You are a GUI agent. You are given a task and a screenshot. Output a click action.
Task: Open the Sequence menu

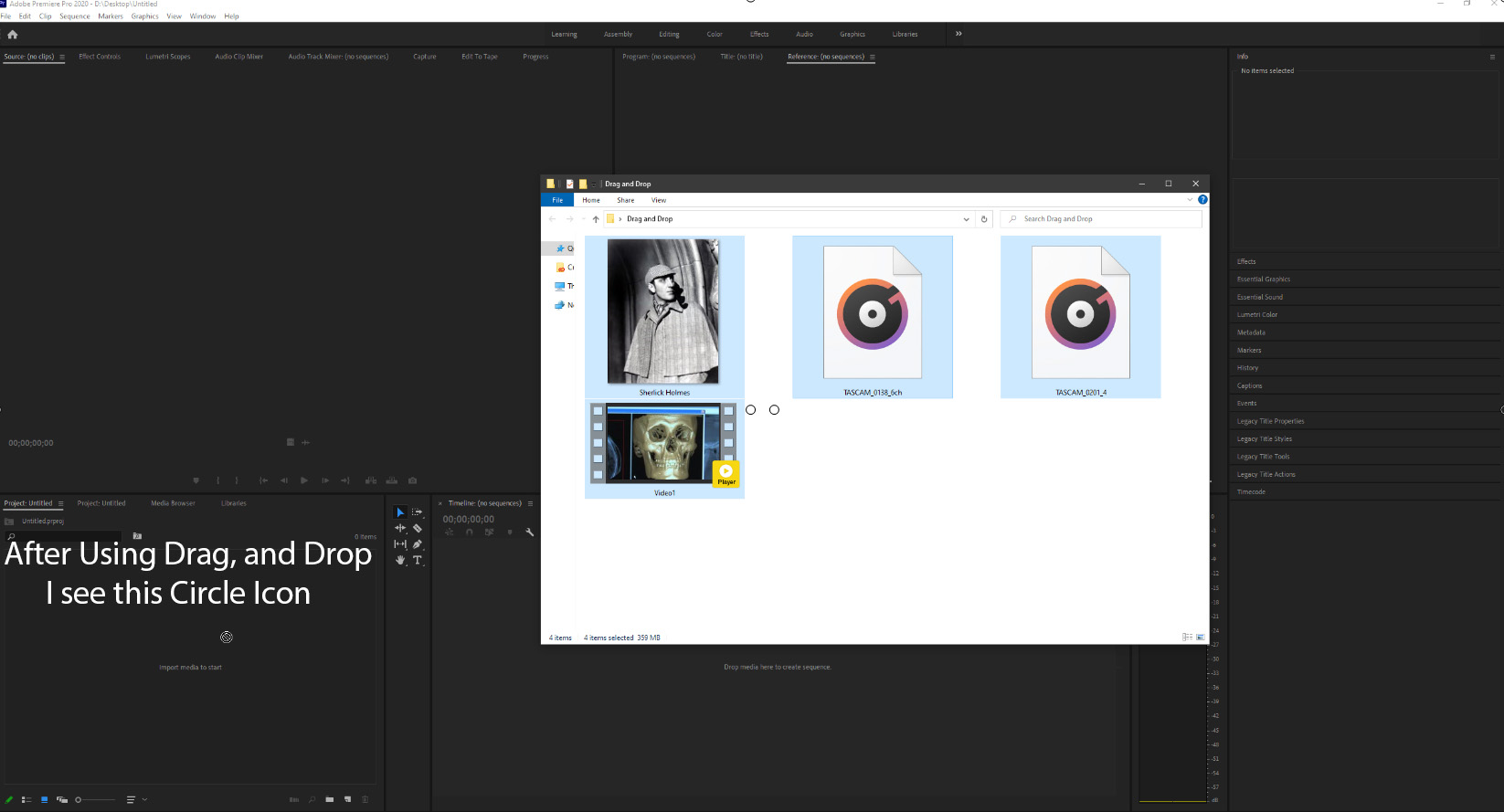(75, 16)
